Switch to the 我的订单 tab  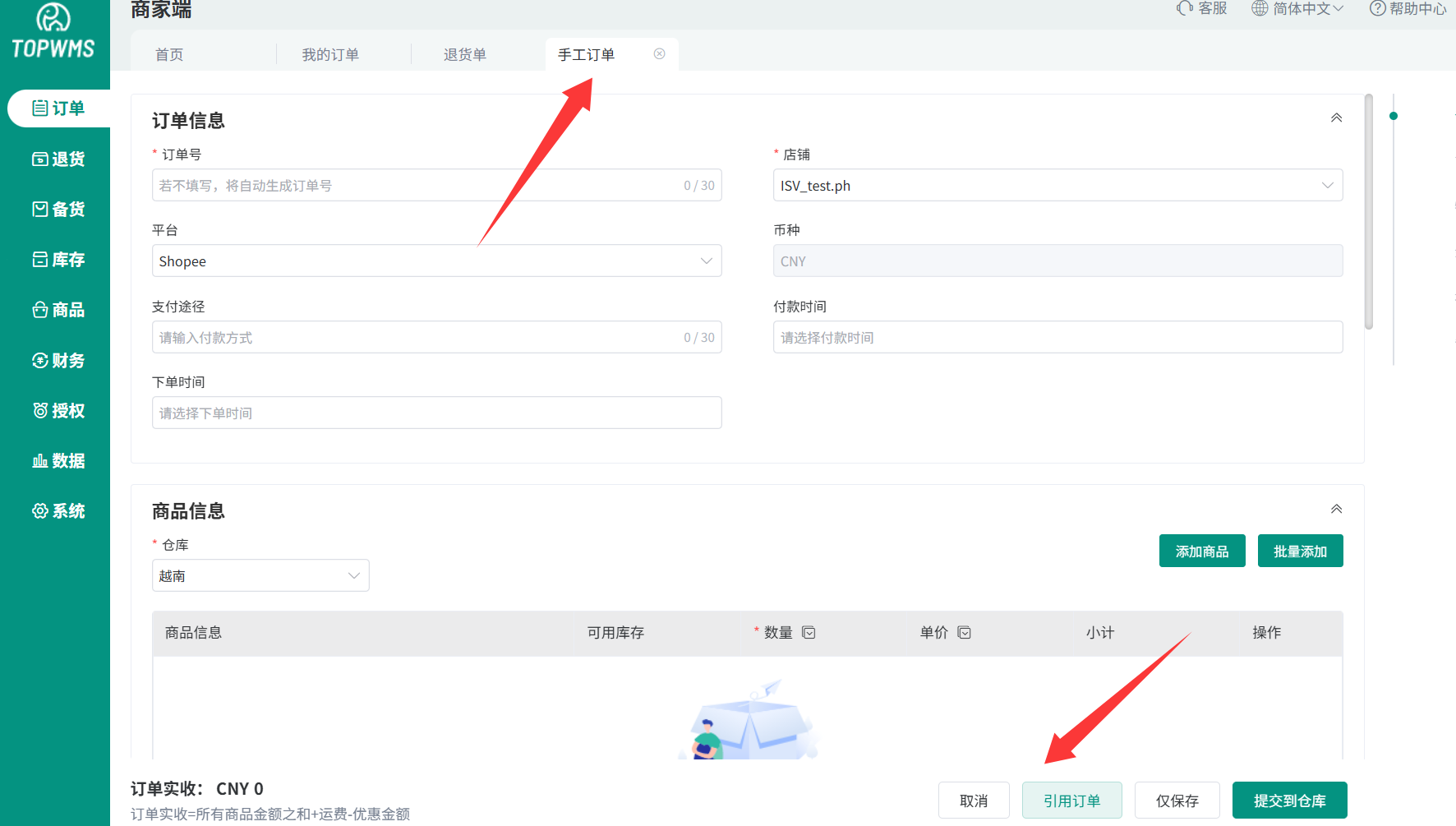point(330,54)
